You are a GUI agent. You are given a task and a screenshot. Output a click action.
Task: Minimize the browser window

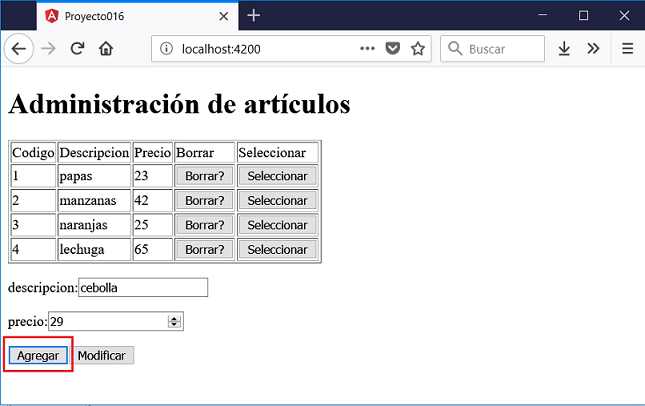[x=543, y=16]
